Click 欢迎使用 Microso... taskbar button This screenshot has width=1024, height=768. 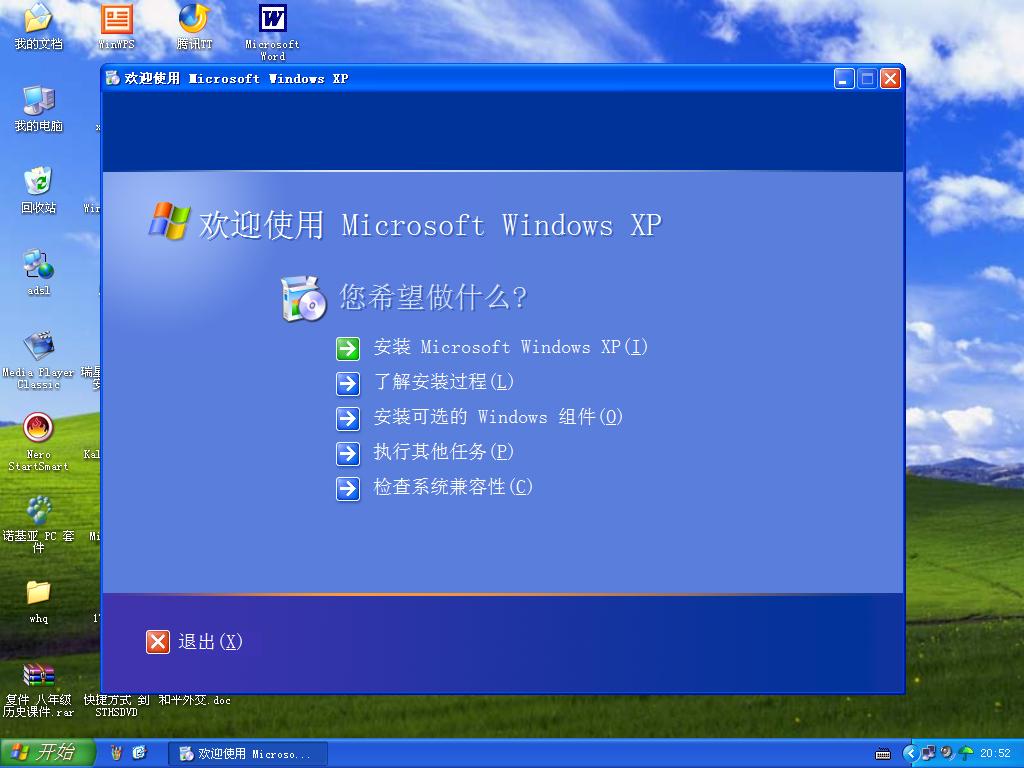tap(248, 754)
